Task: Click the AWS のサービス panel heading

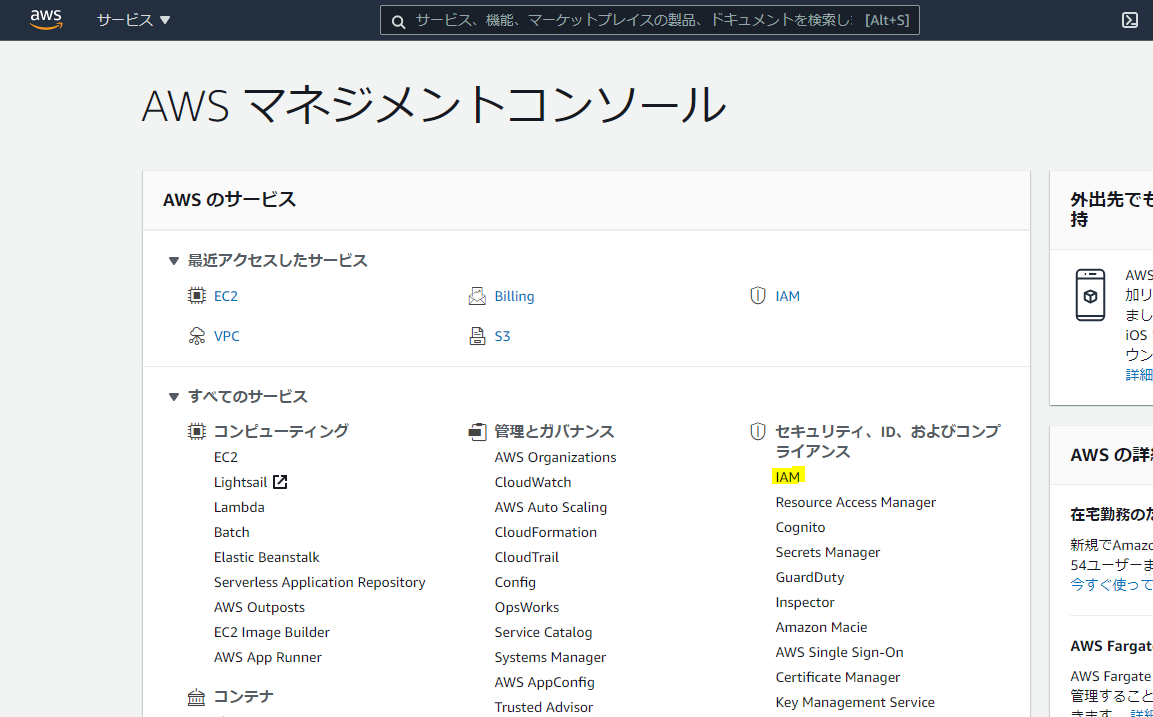Action: point(229,199)
